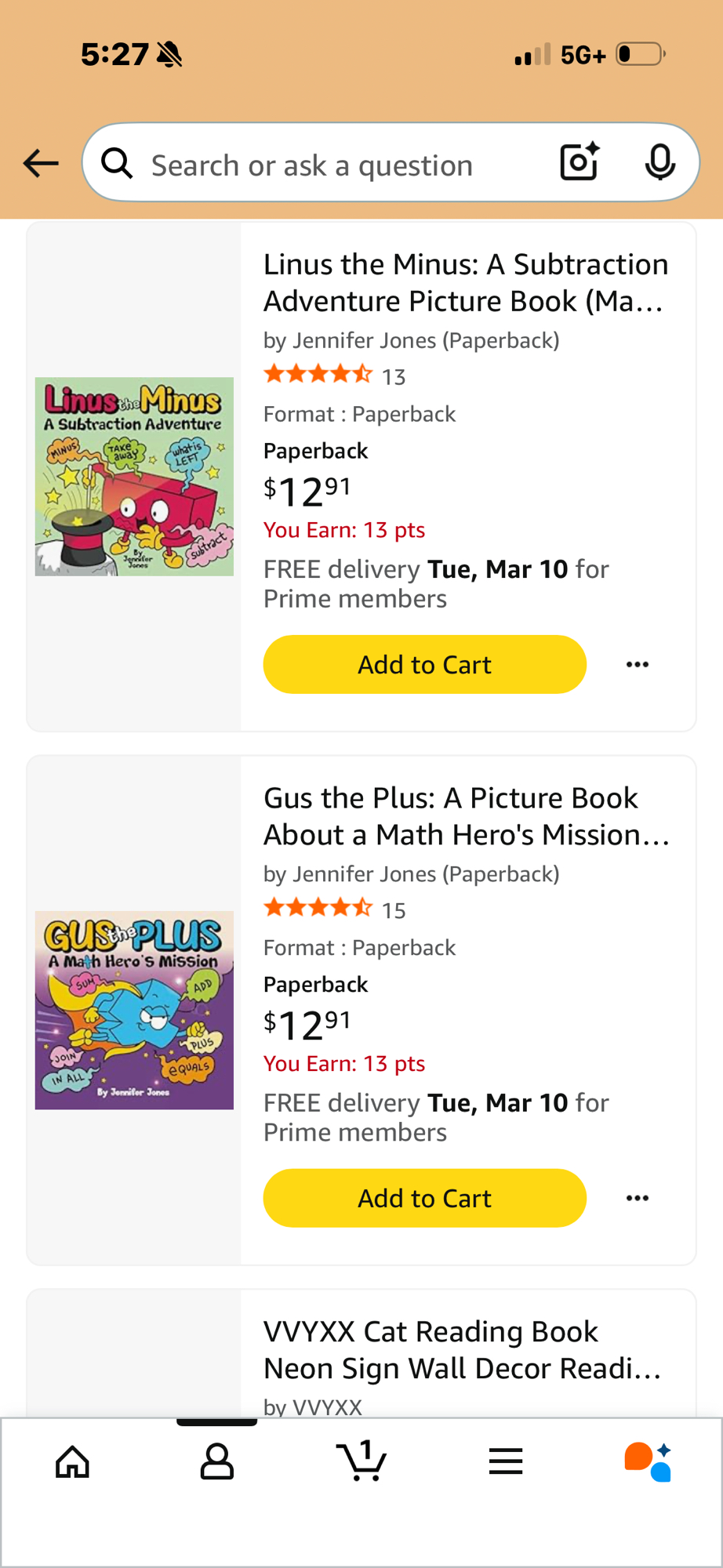Open the Gus the Plus book title
The width and height of the screenshot is (723, 1568).
(466, 816)
